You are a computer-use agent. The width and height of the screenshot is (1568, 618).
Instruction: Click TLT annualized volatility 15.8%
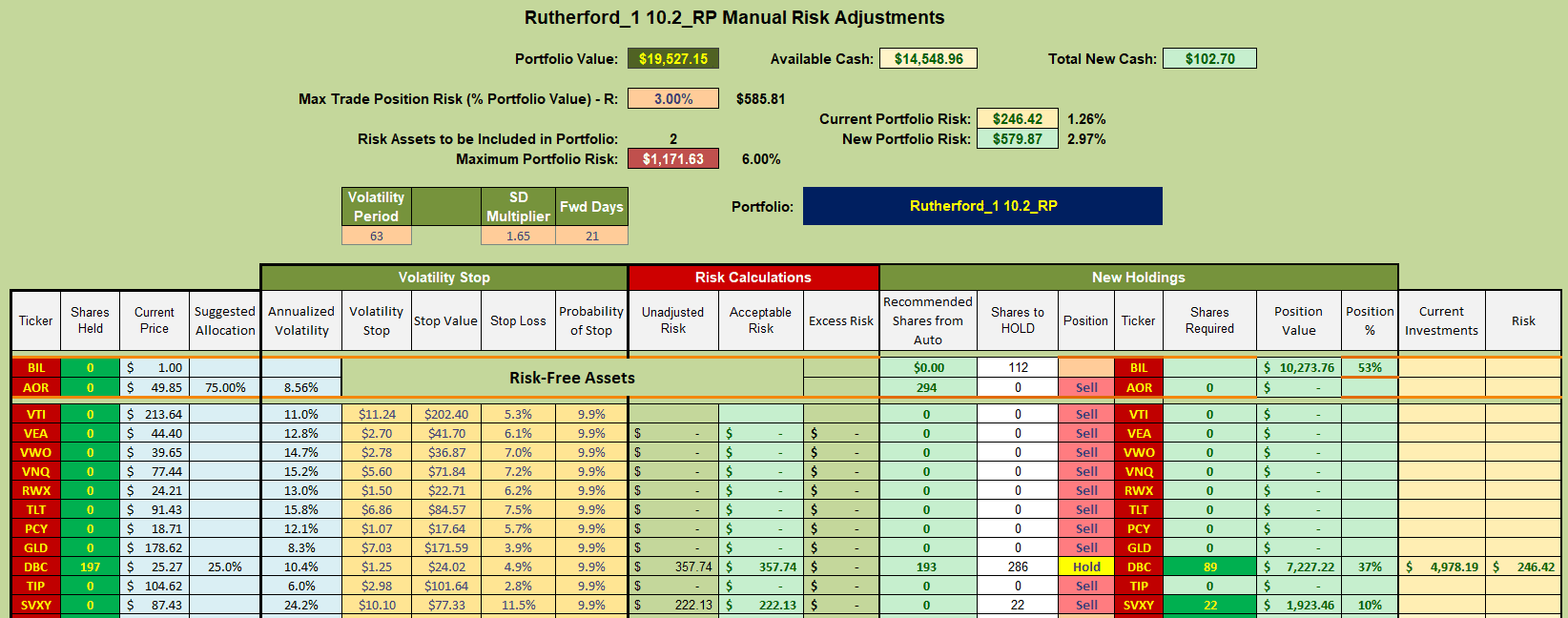pos(301,509)
